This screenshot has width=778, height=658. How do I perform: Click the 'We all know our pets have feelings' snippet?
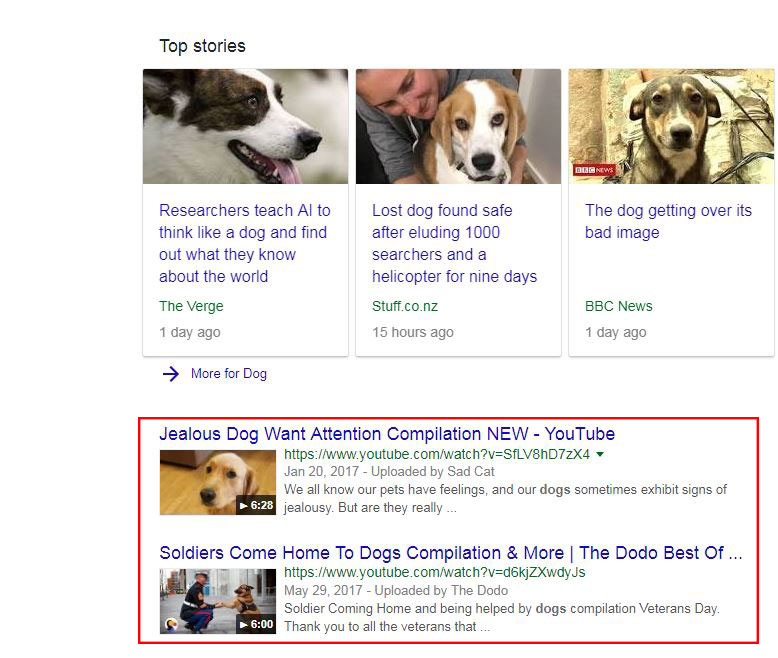(505, 499)
